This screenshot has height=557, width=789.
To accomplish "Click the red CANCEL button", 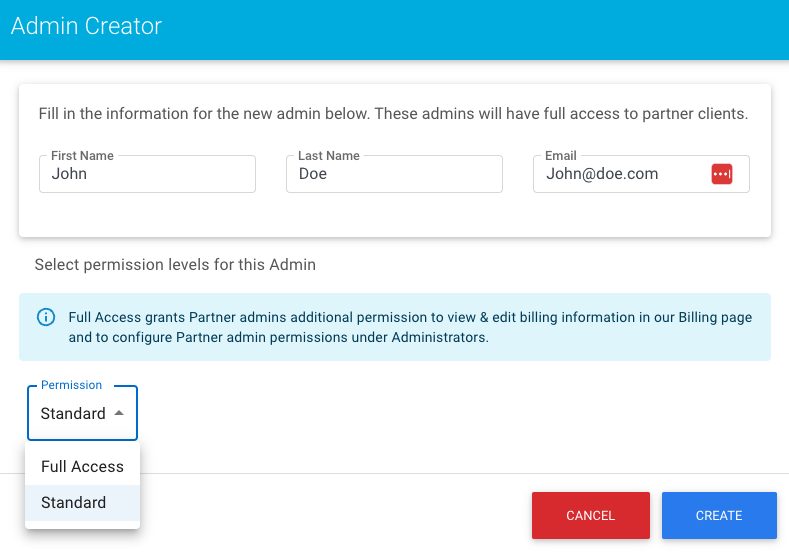I will point(591,515).
